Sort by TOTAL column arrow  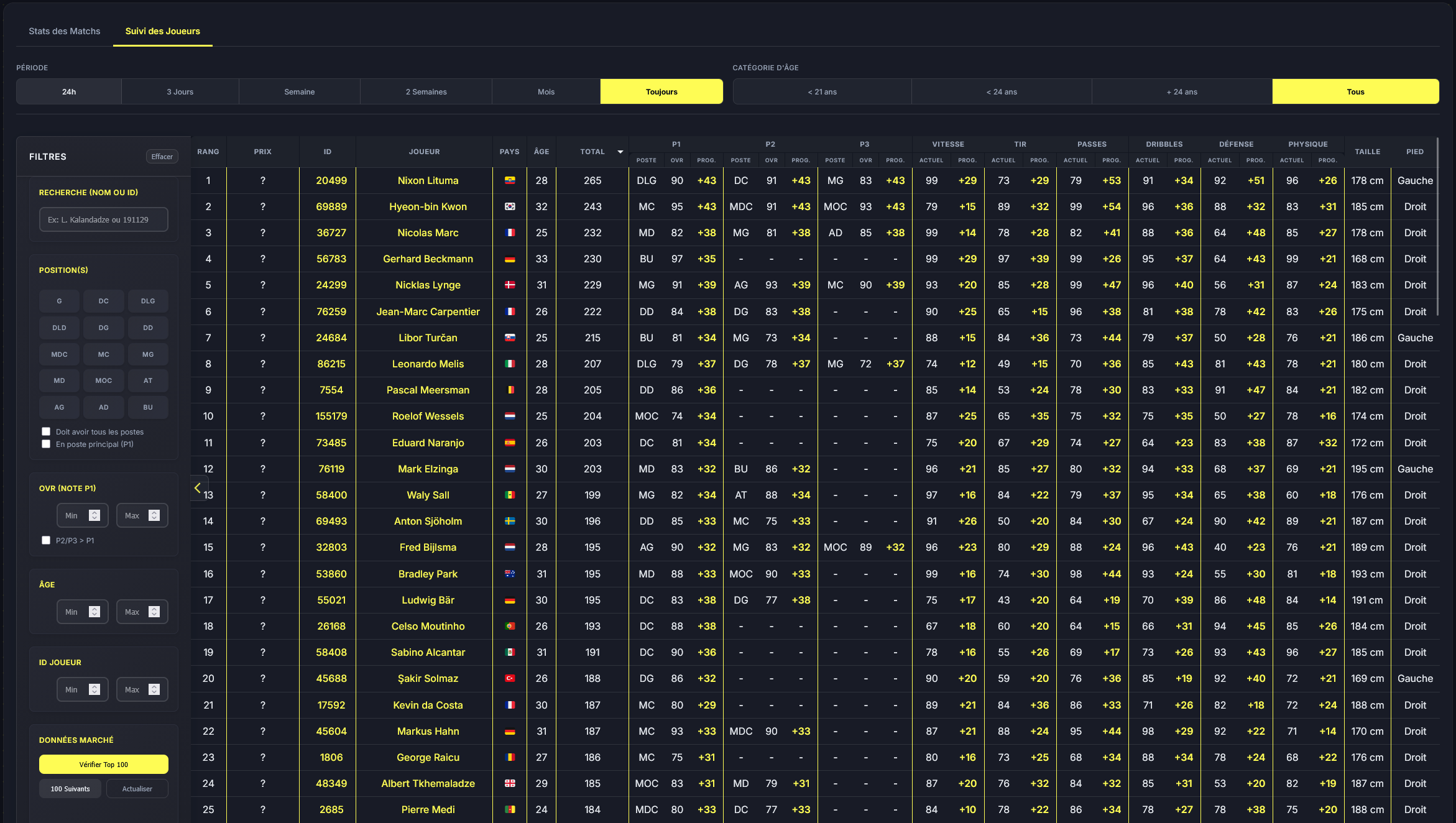[620, 152]
